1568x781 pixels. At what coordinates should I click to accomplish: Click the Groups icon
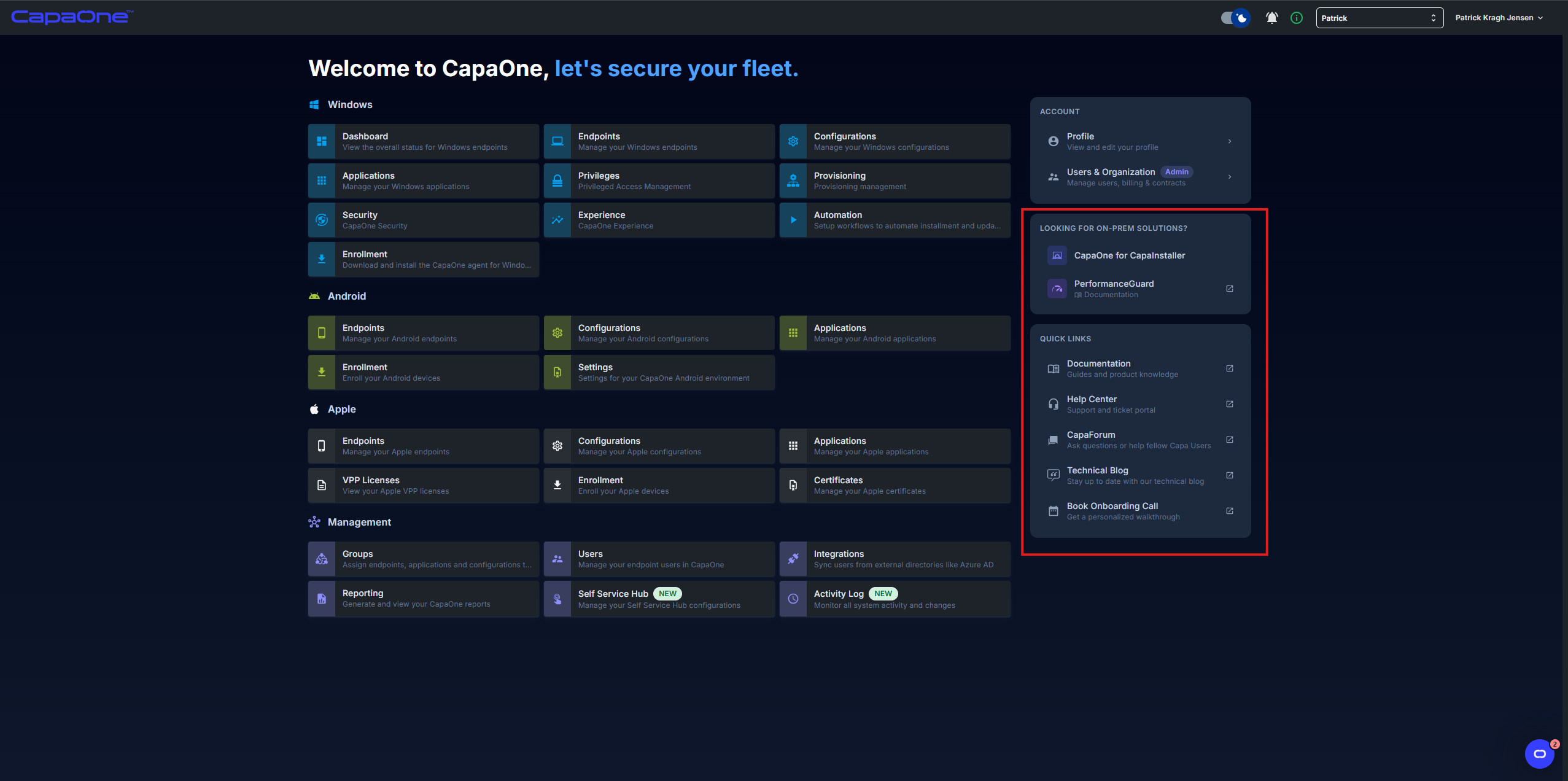tap(322, 559)
